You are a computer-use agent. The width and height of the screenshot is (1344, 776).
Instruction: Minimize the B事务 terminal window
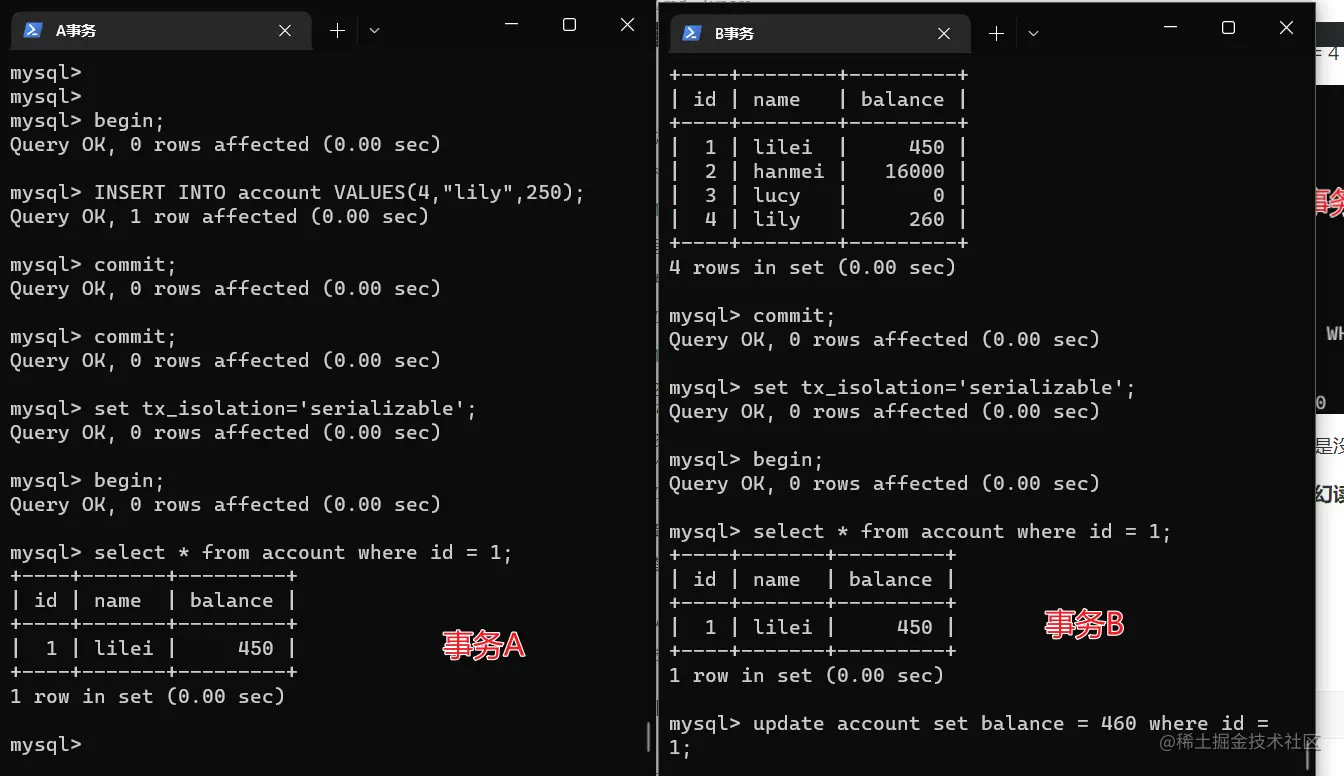[1170, 28]
